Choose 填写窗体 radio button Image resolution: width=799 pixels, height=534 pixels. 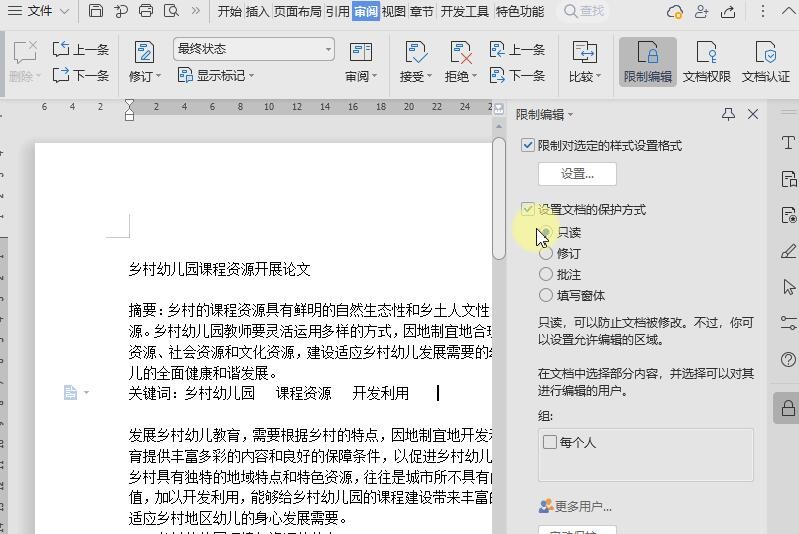point(546,296)
